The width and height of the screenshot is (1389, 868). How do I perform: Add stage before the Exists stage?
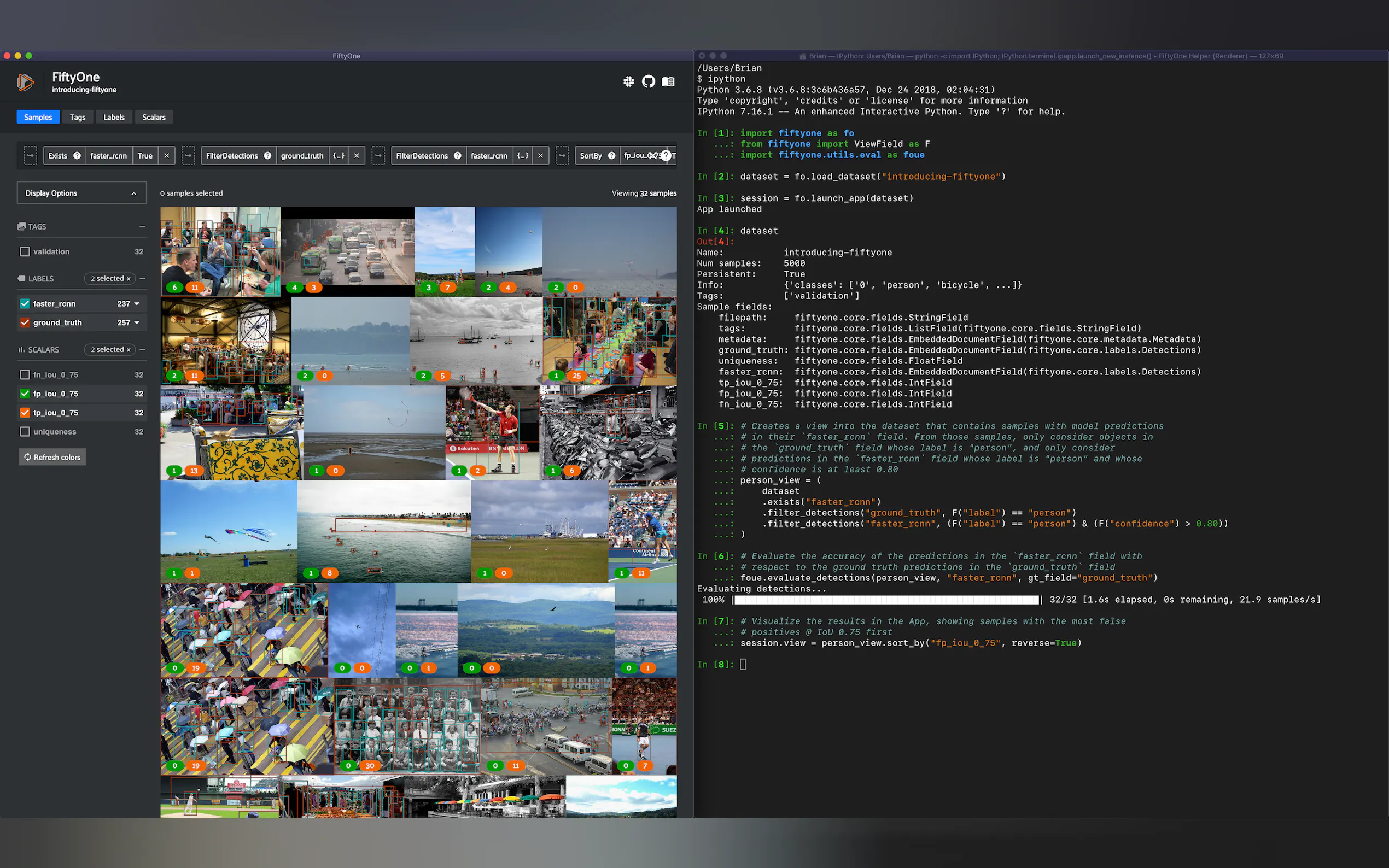(31, 156)
